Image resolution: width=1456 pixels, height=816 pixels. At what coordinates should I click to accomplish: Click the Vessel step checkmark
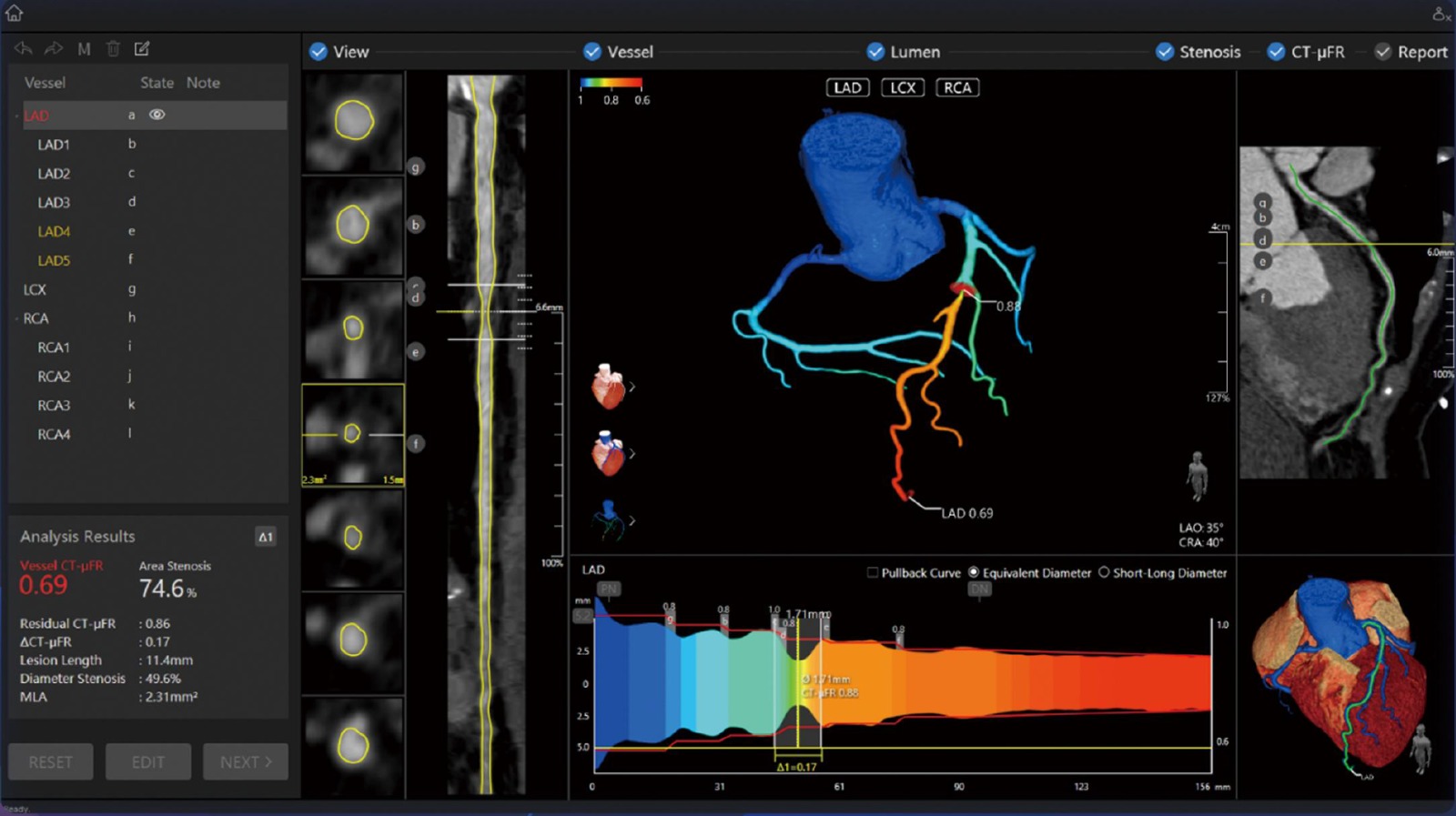click(x=592, y=52)
